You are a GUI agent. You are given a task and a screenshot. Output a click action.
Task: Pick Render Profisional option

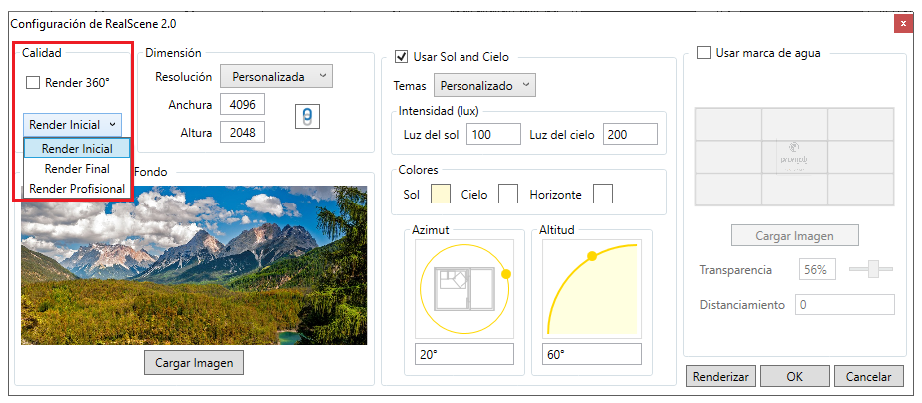(x=77, y=189)
